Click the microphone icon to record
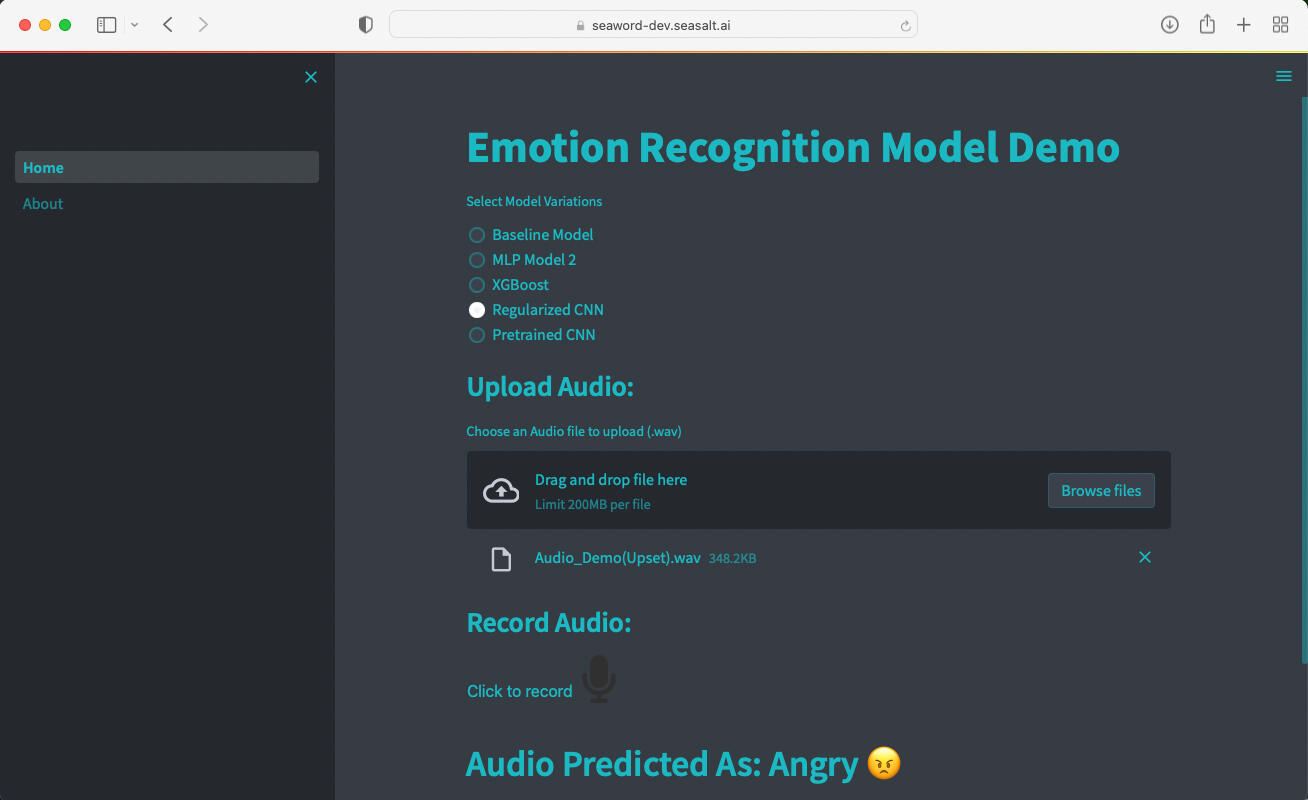Viewport: 1308px width, 800px height. (599, 679)
